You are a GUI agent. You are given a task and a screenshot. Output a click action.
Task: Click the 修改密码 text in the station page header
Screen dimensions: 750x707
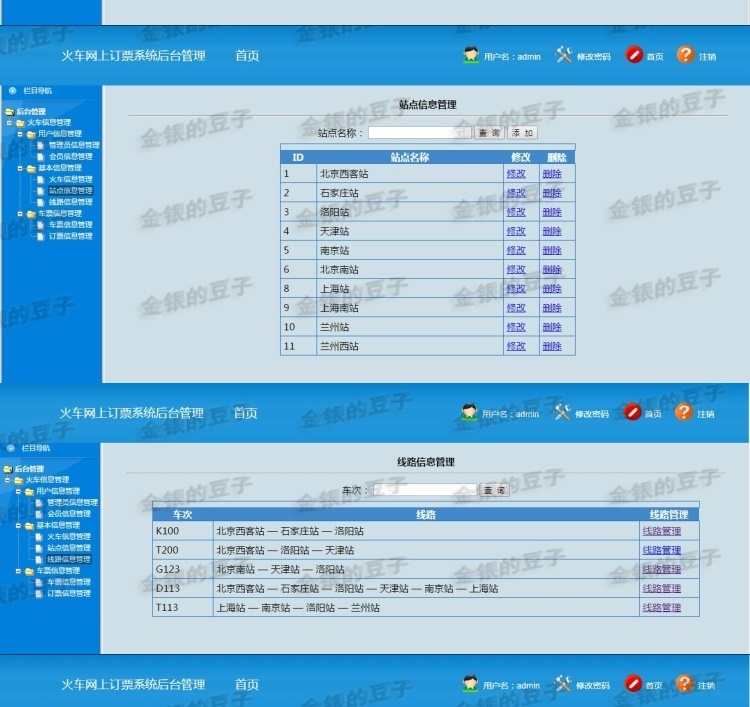pyautogui.click(x=594, y=57)
